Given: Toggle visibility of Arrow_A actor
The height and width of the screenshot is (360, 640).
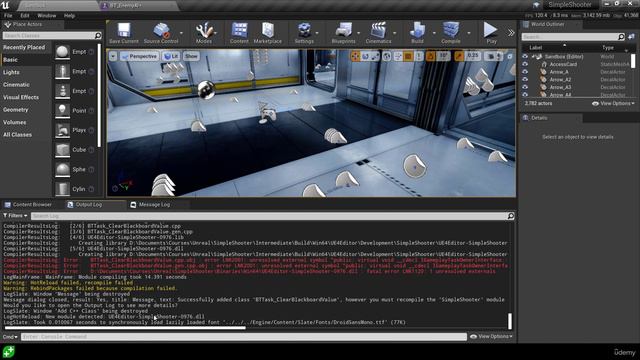Looking at the screenshot, I should click(x=525, y=72).
